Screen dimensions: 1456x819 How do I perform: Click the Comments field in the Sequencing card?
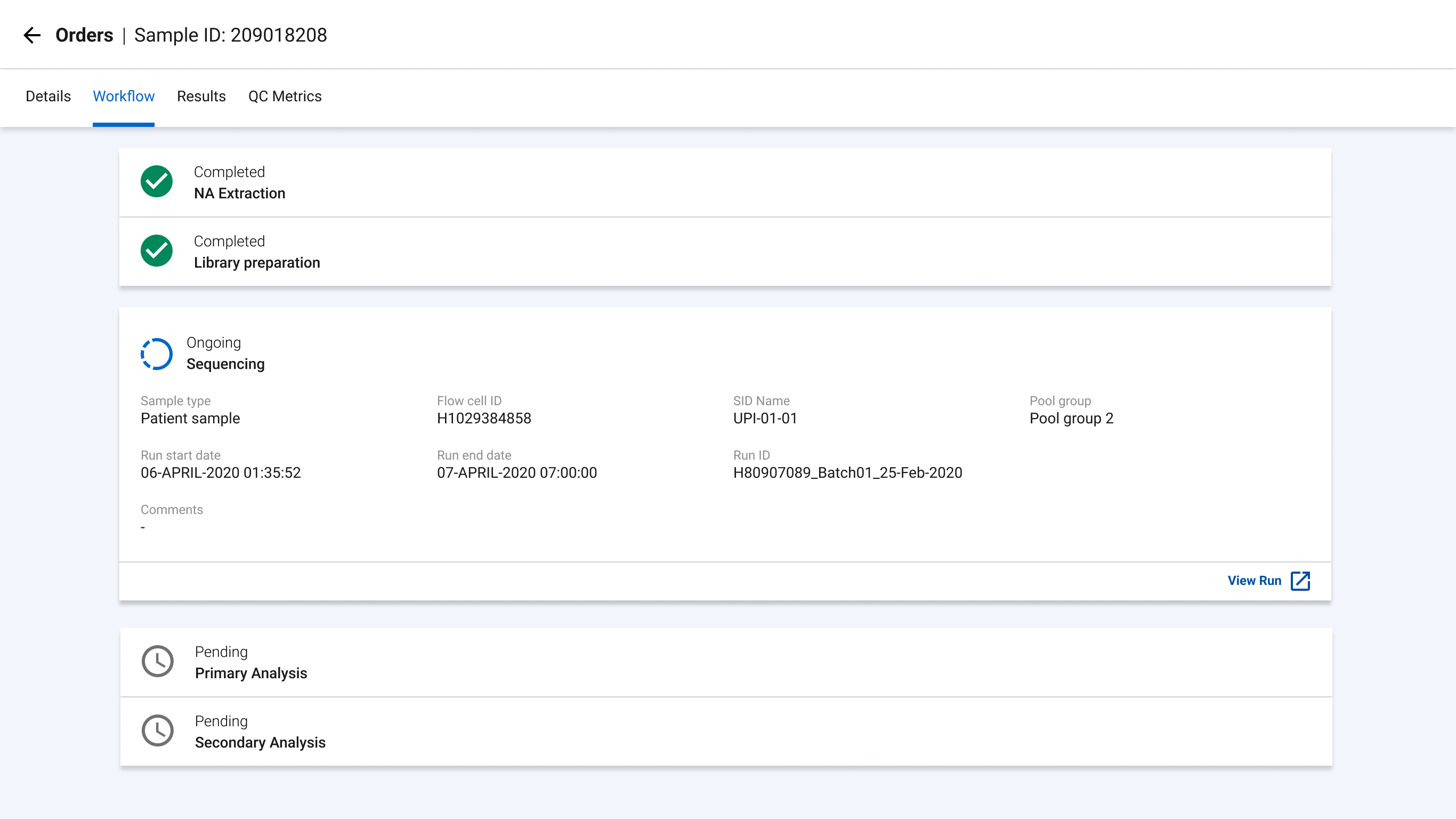171,518
